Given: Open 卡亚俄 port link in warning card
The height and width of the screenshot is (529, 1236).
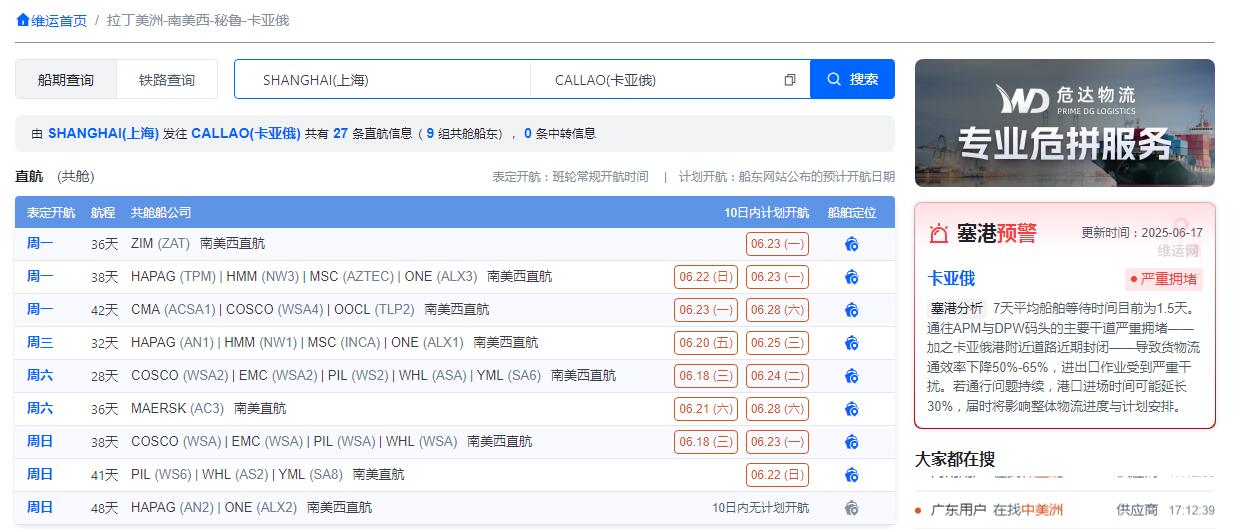Looking at the screenshot, I should click(951, 278).
